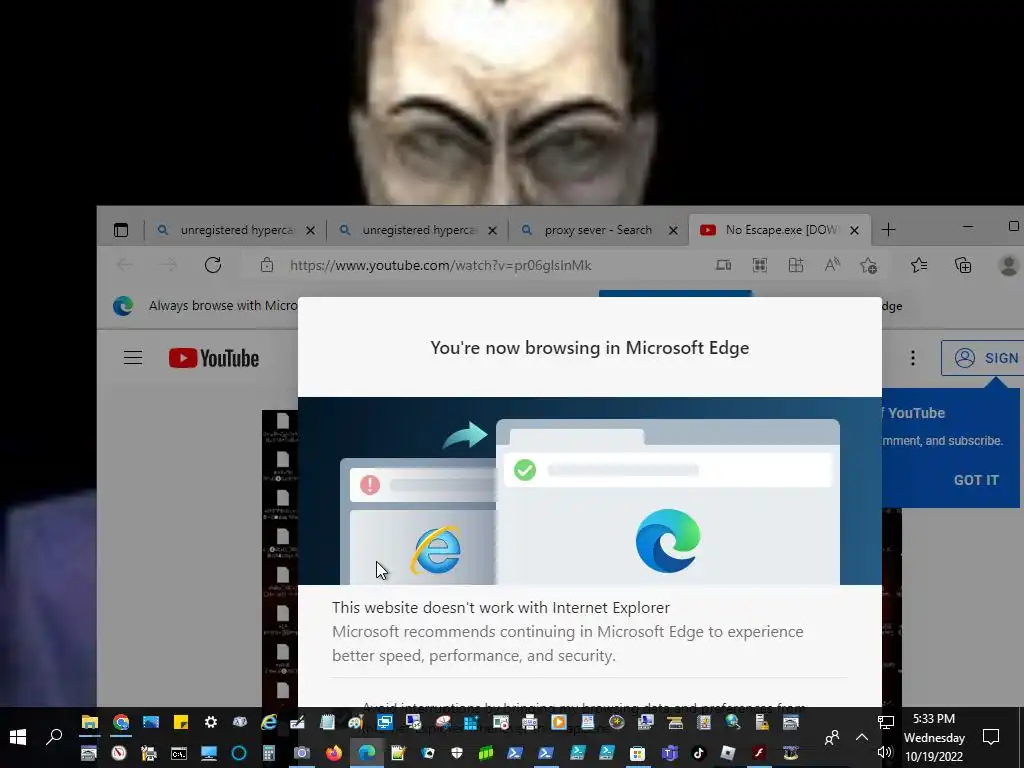Open the volume speaker icon in tray
This screenshot has height=768, width=1024.
(885, 753)
